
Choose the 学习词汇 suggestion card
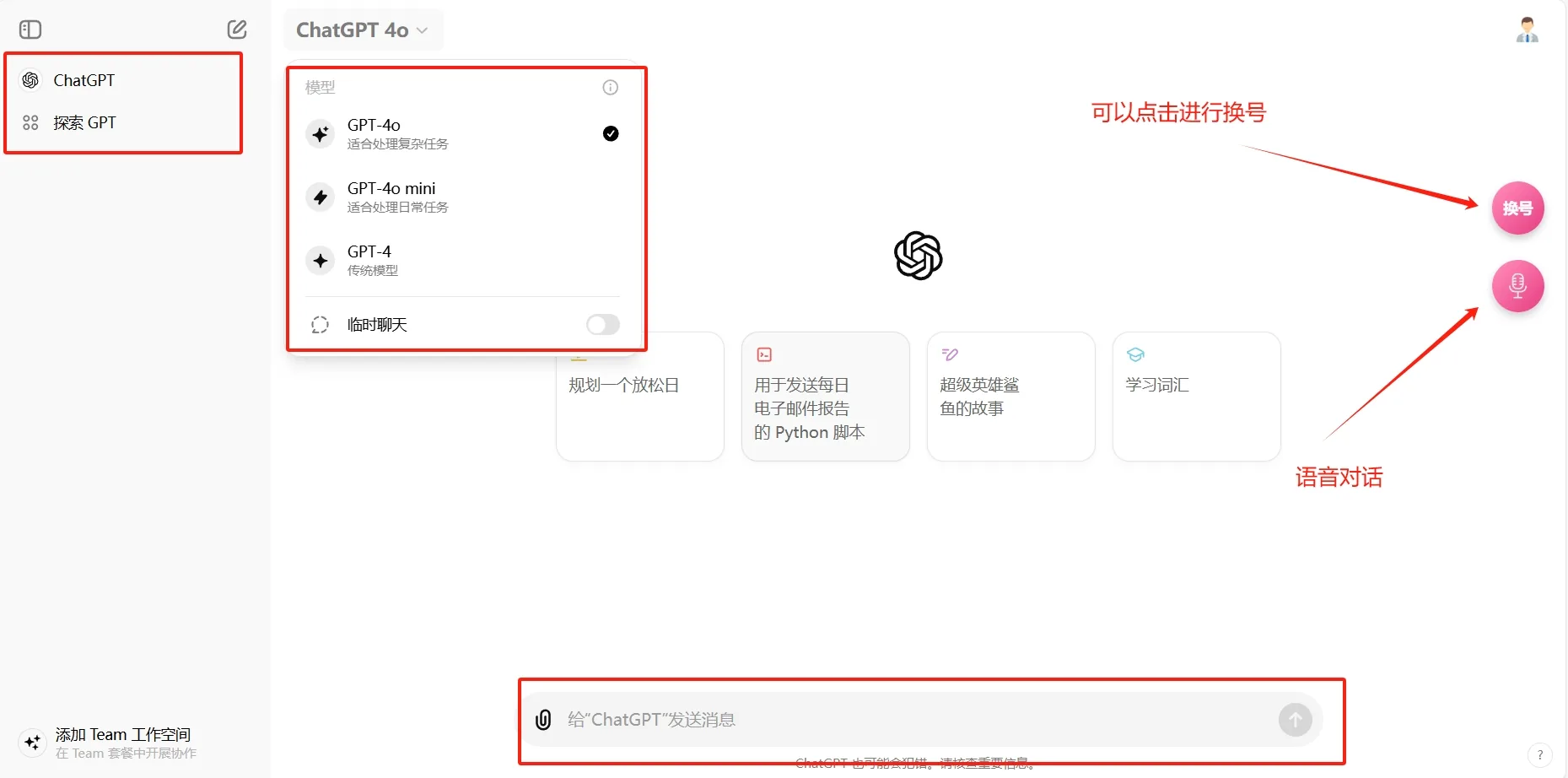(x=1197, y=397)
